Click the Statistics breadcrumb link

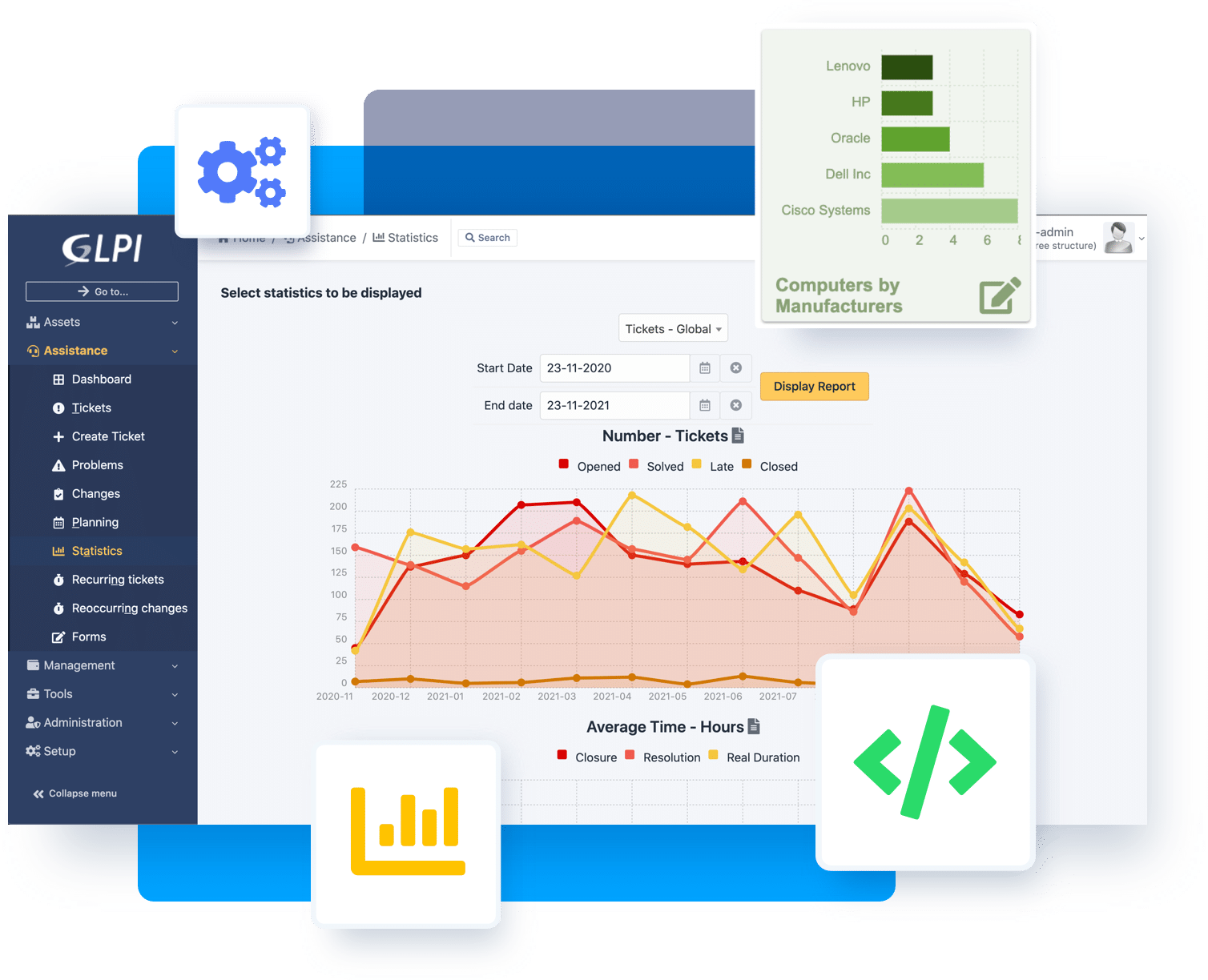[x=405, y=238]
